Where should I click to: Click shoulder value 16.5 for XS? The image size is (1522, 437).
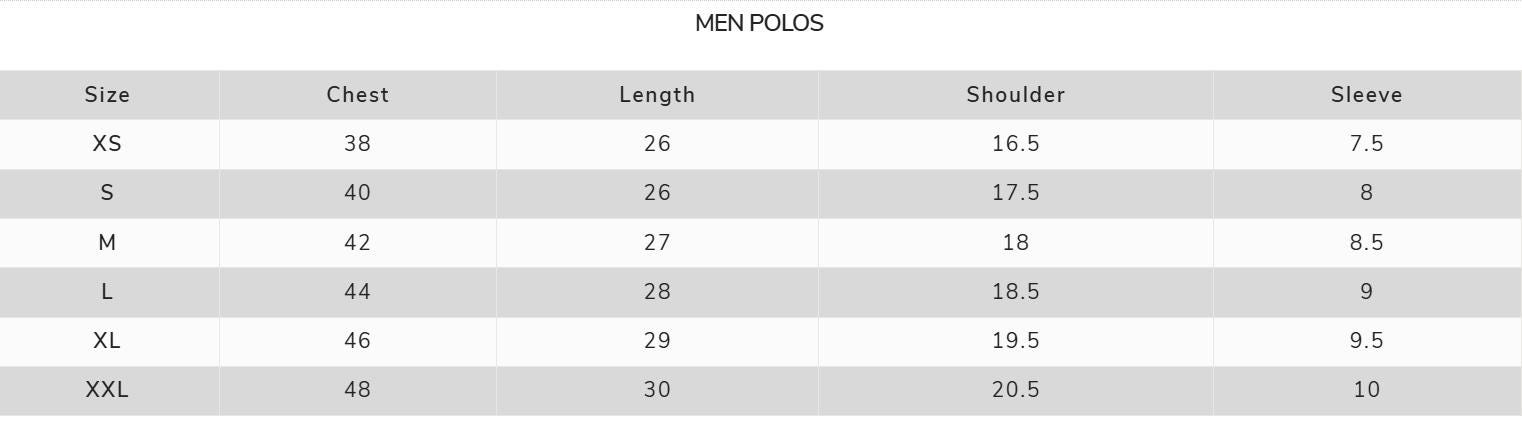pyautogui.click(x=1016, y=144)
